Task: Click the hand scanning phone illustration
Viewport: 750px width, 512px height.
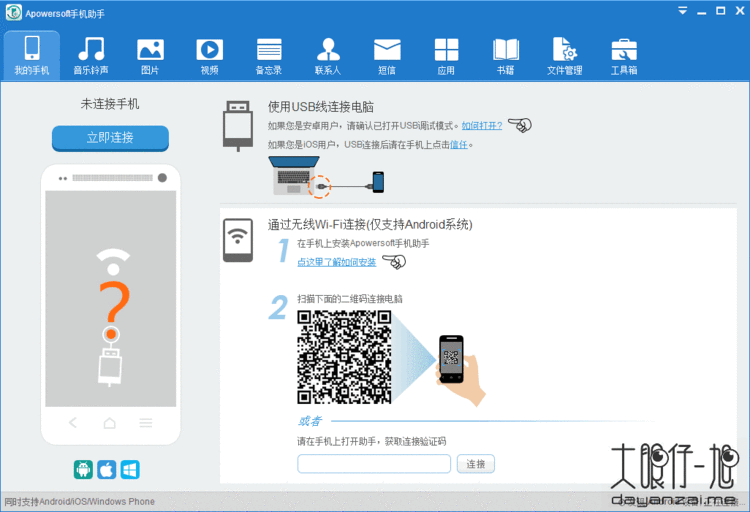Action: [x=462, y=370]
